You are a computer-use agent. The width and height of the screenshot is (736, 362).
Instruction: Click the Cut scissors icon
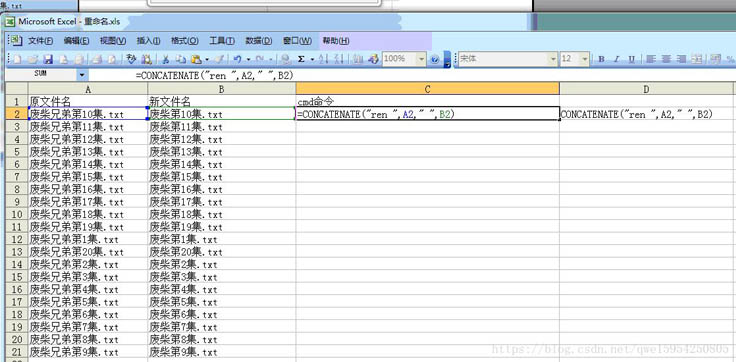click(x=166, y=59)
